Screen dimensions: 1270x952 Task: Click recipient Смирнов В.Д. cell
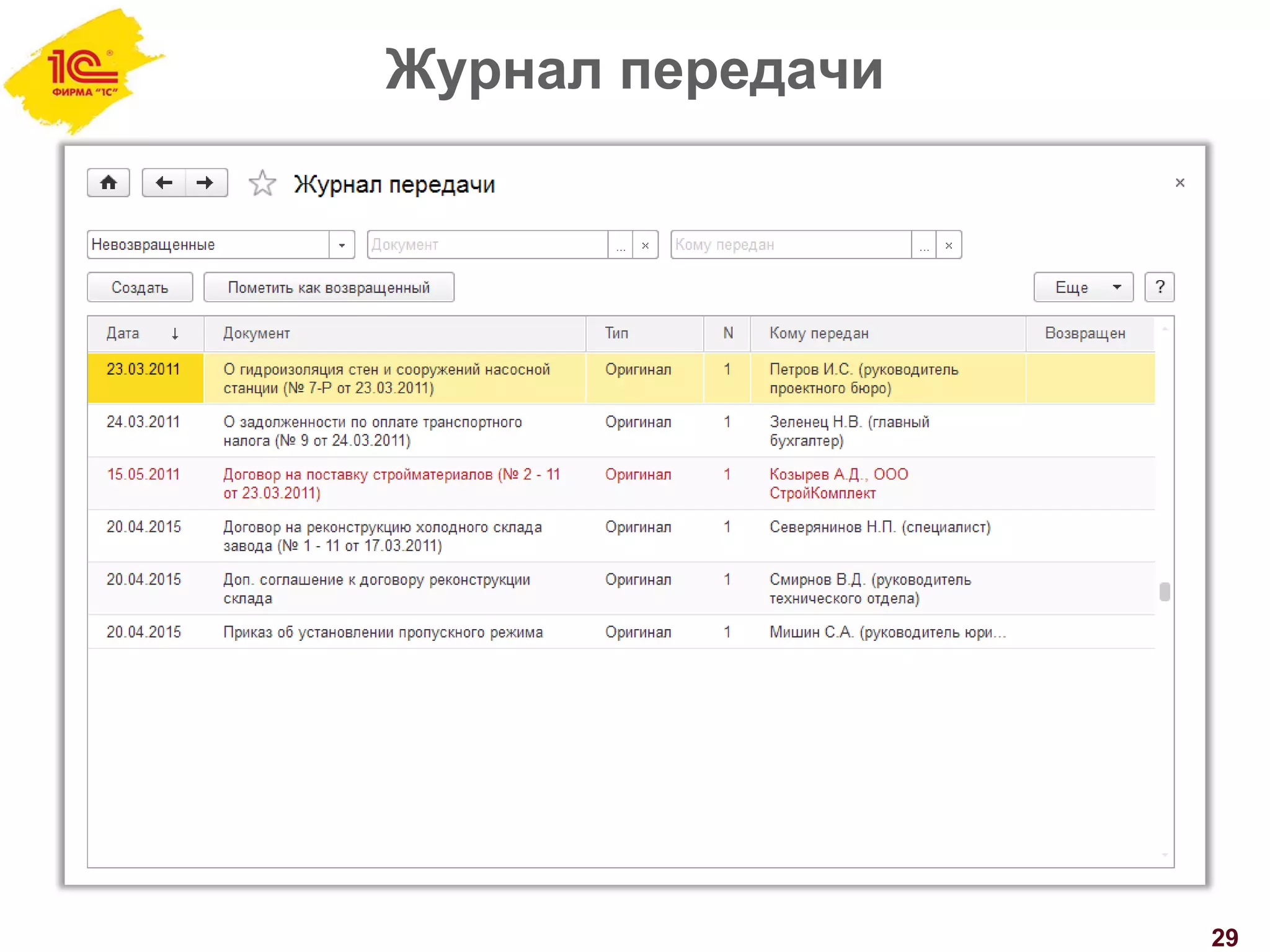[x=888, y=589]
